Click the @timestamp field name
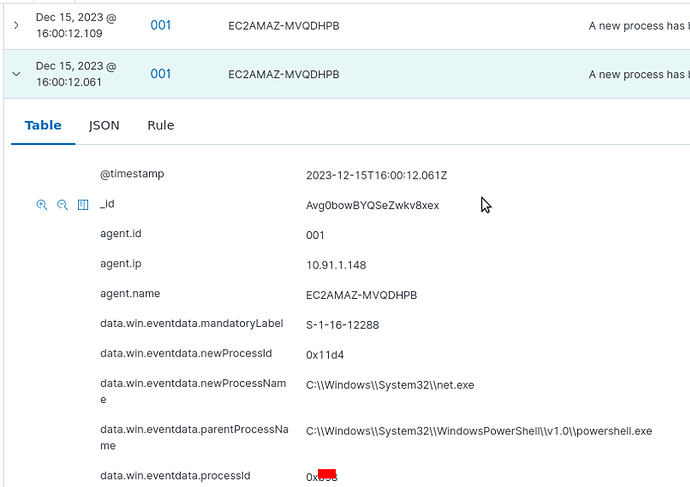This screenshot has height=487, width=690. pos(132,174)
